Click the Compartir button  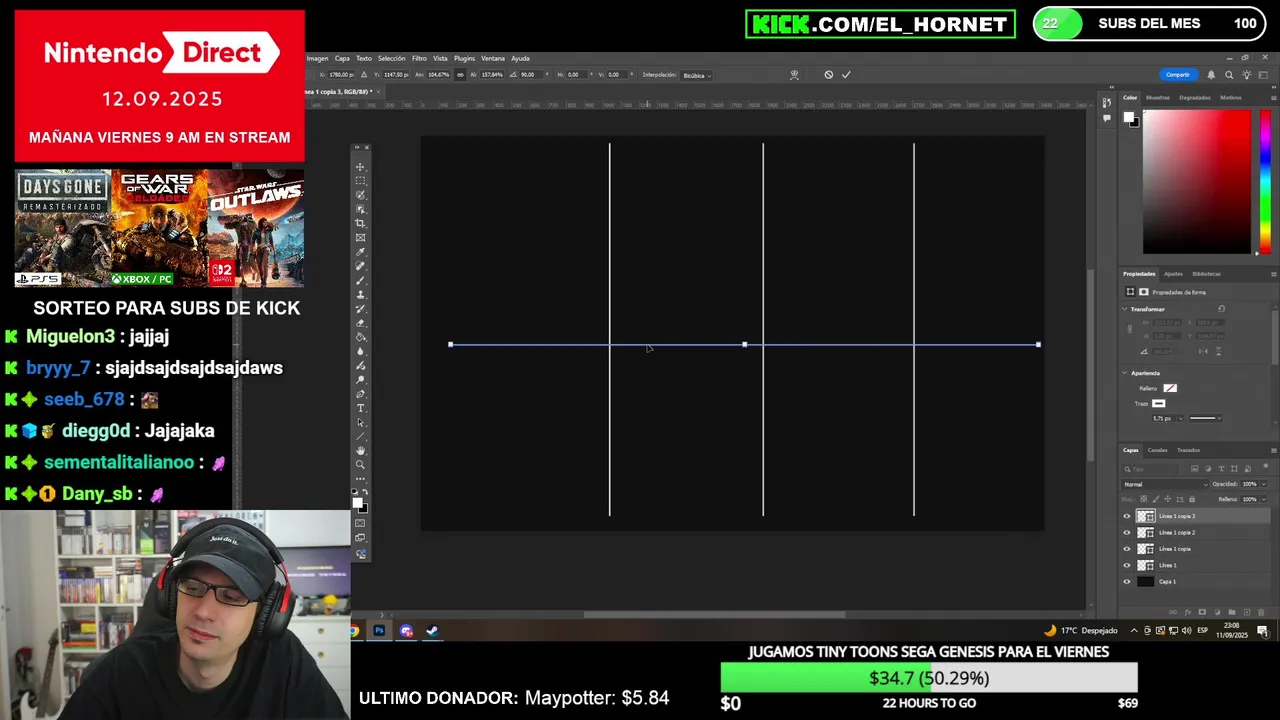coord(1178,75)
